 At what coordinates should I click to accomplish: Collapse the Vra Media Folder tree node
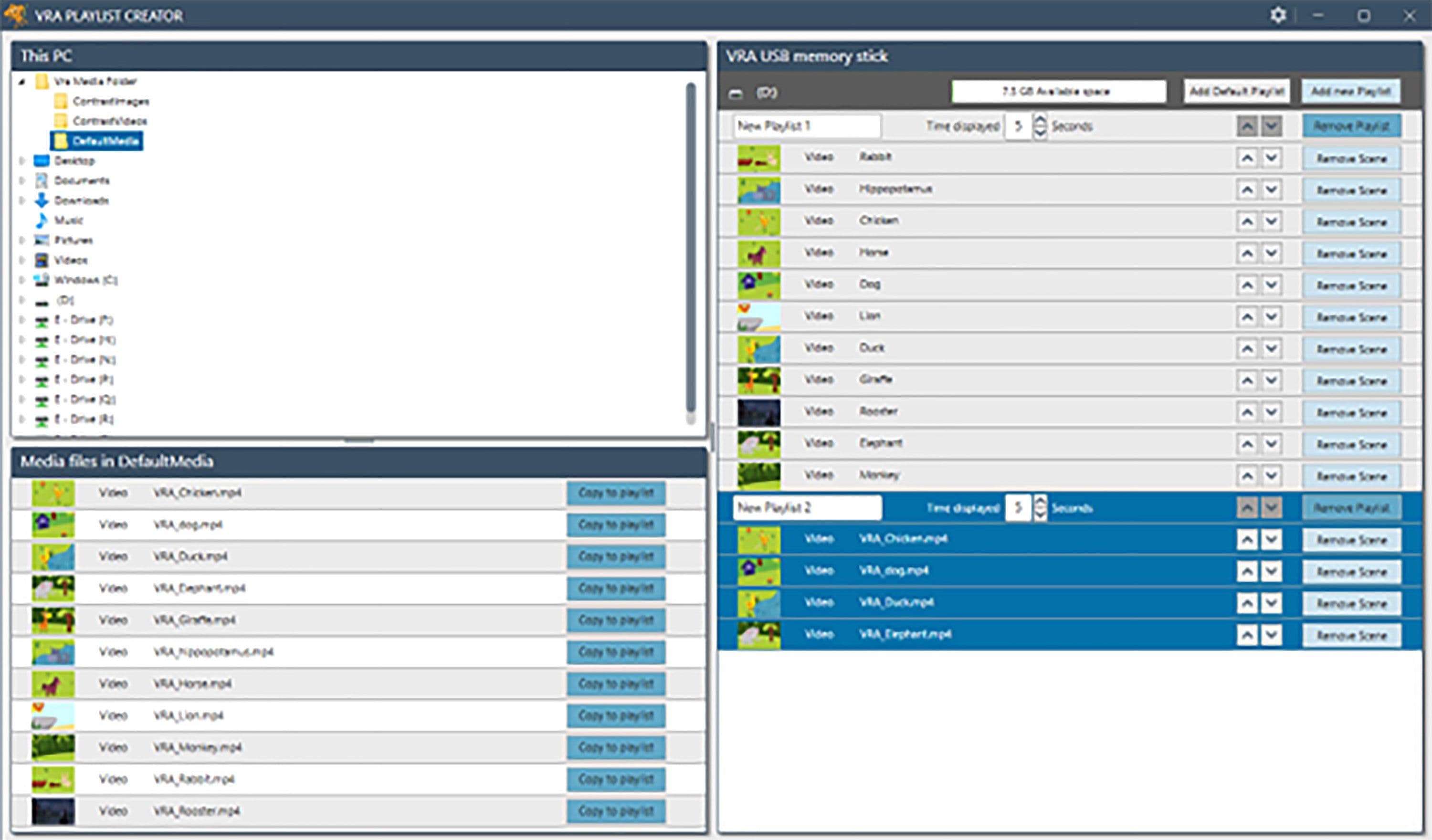coord(21,81)
